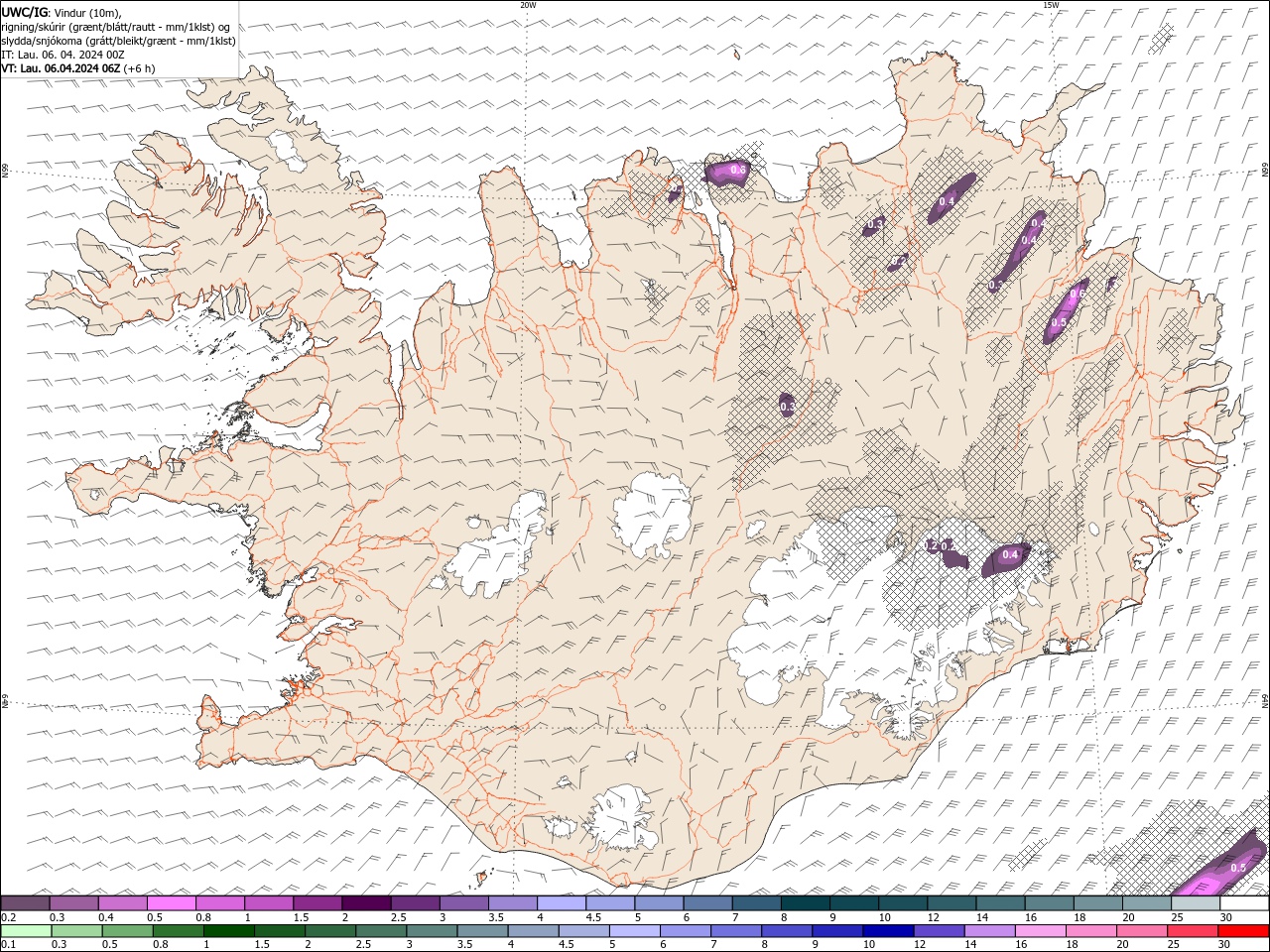Click the bright pink 0.5 swatch in upper legend row

[172, 902]
